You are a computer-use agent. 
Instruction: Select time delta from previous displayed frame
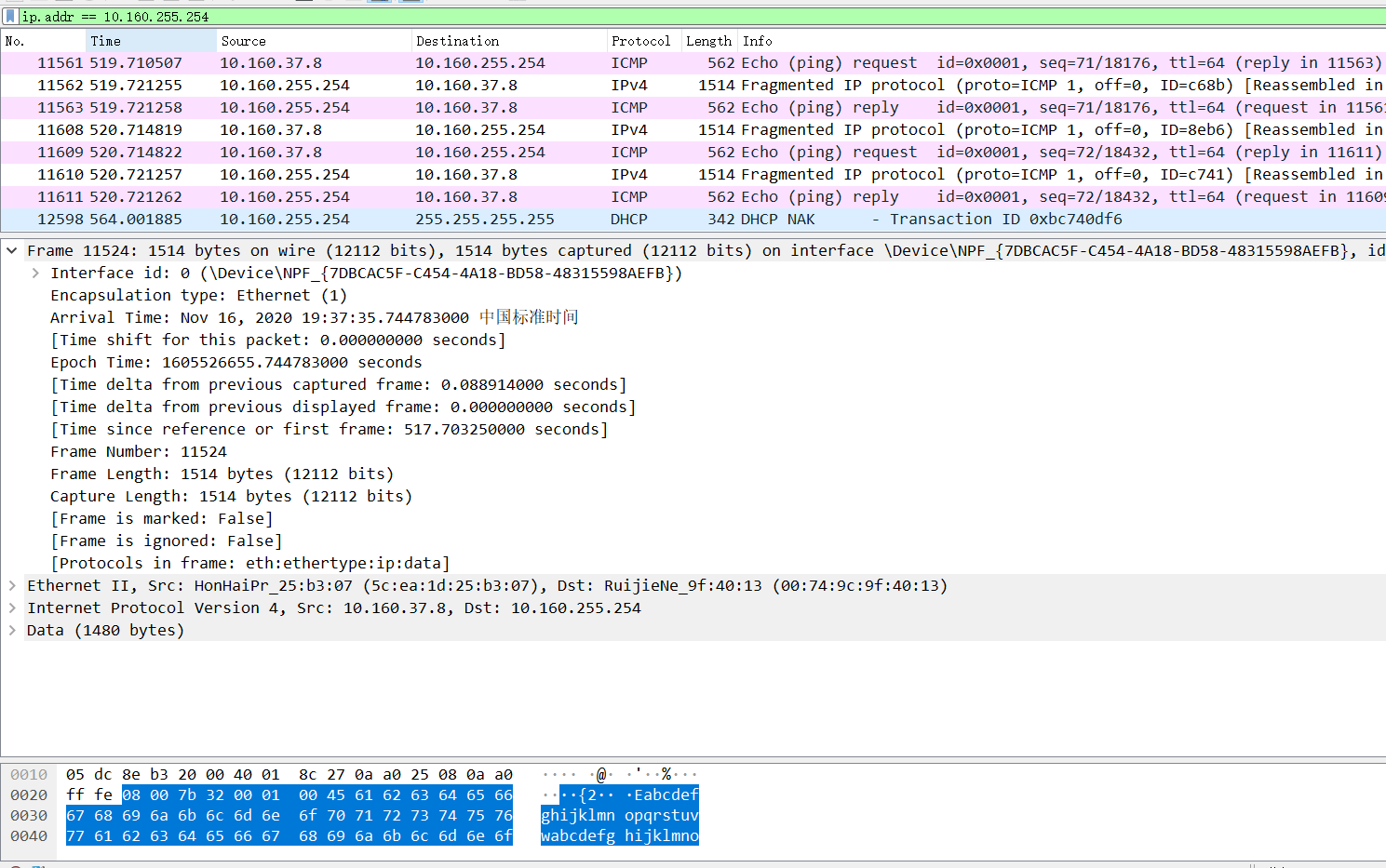[343, 407]
